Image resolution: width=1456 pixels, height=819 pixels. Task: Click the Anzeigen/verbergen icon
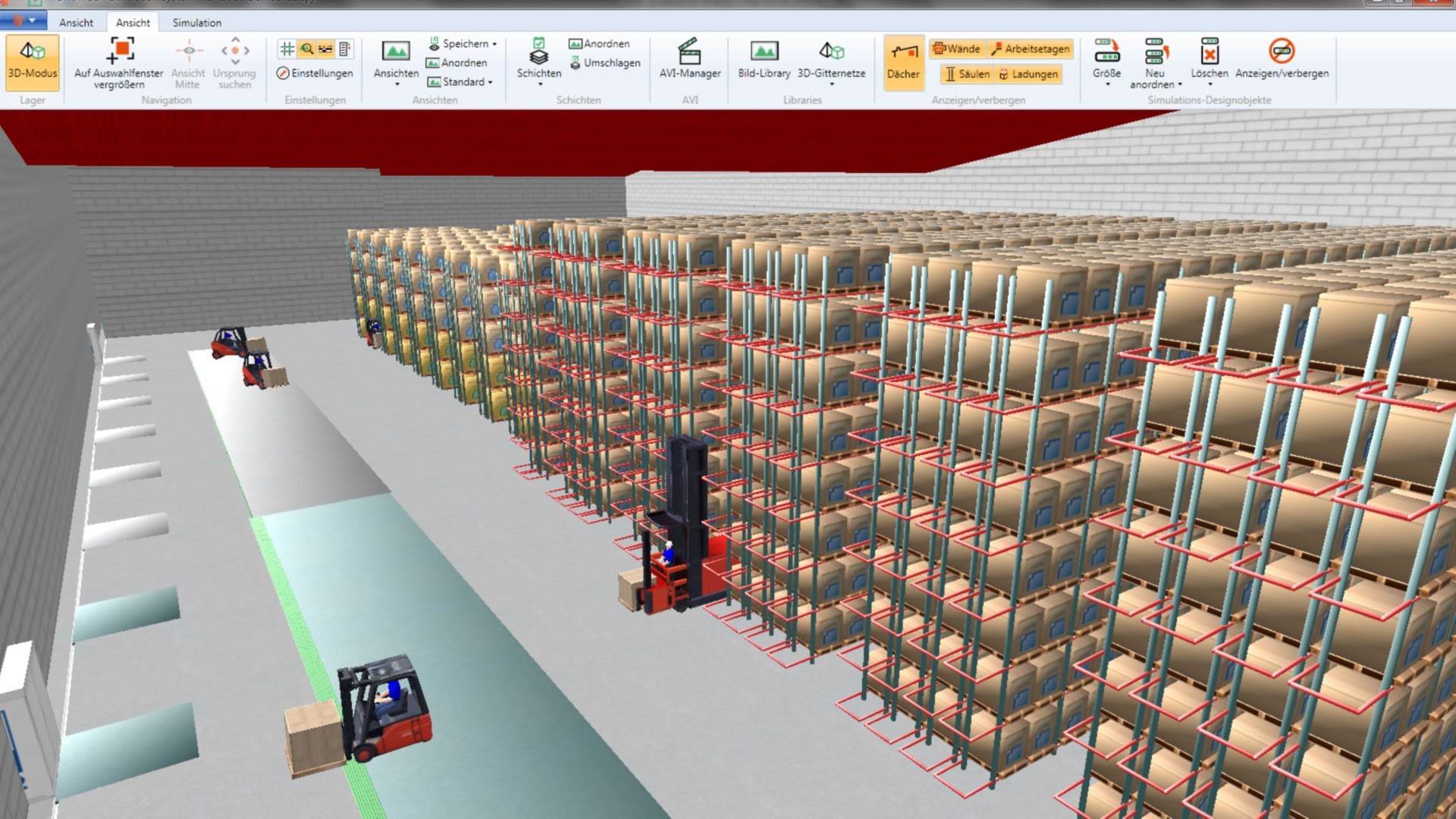[x=1282, y=52]
